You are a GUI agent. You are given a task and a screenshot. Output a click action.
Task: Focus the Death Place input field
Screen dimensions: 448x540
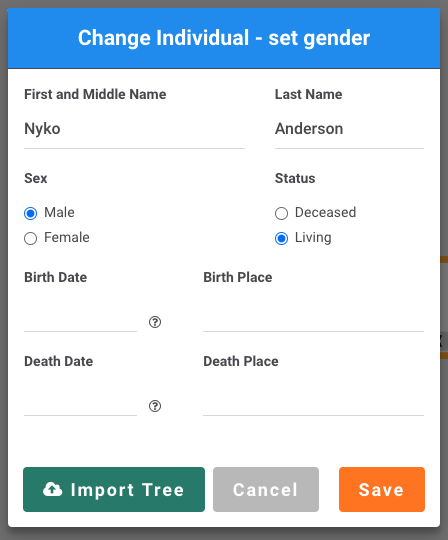tap(313, 401)
